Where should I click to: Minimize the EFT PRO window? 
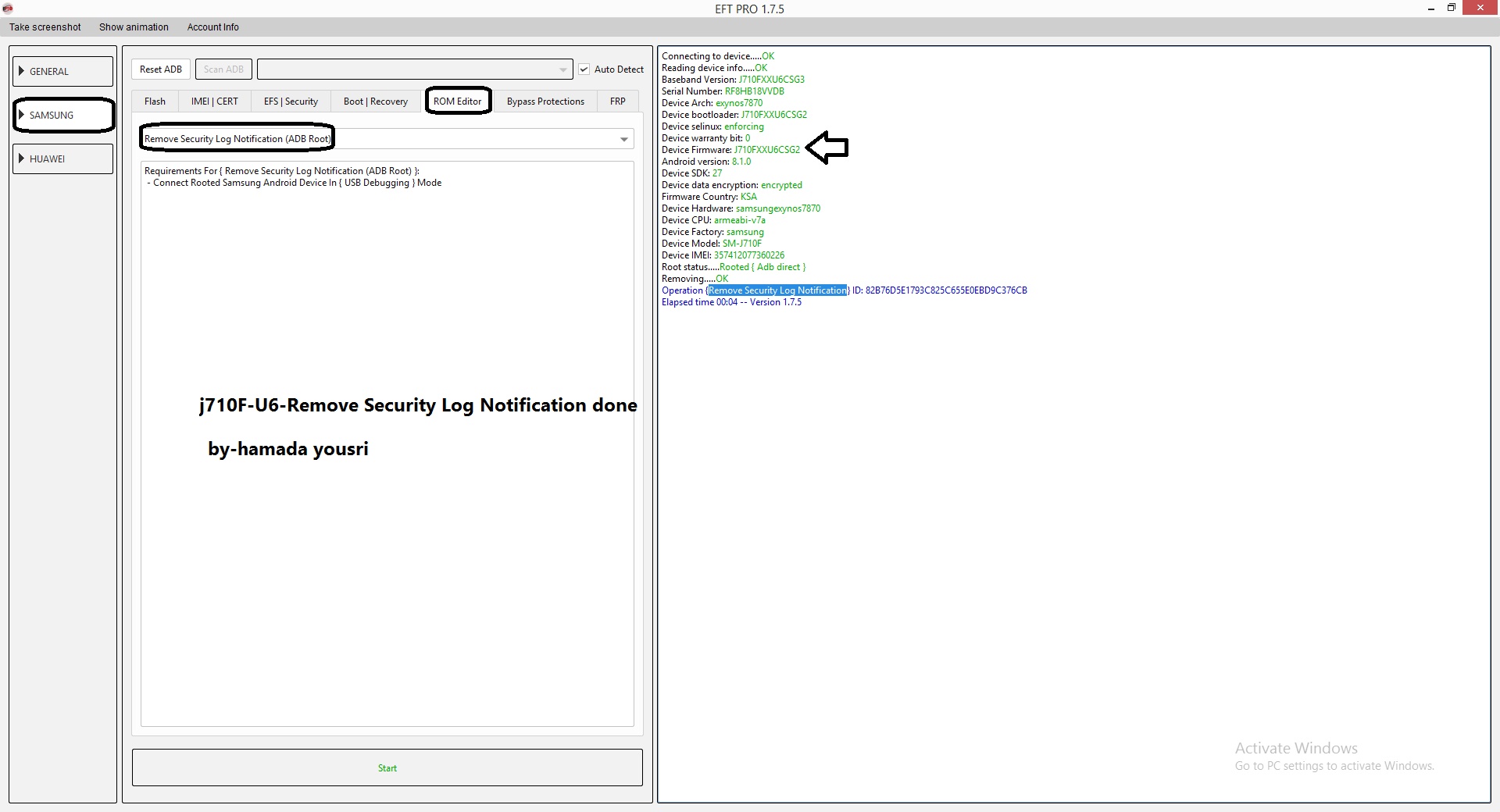[1431, 8]
